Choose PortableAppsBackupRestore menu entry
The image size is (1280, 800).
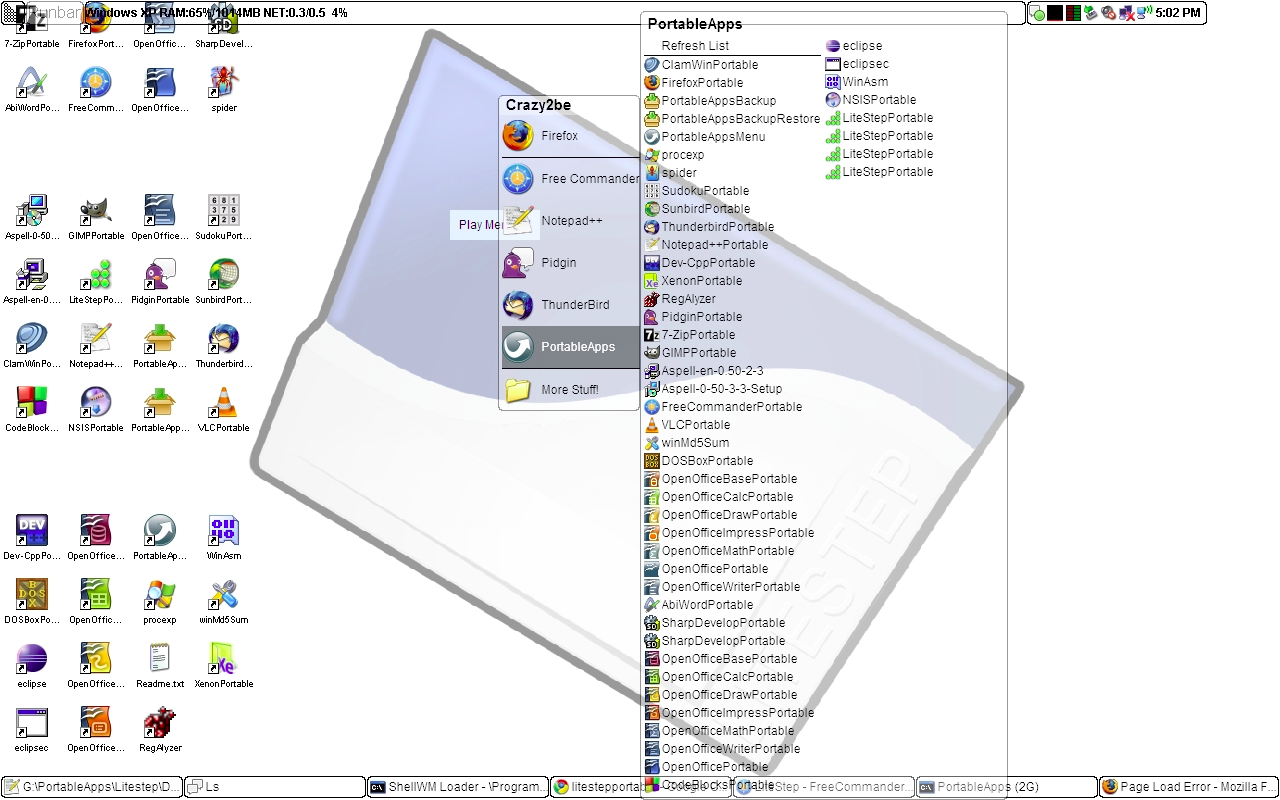coord(733,119)
